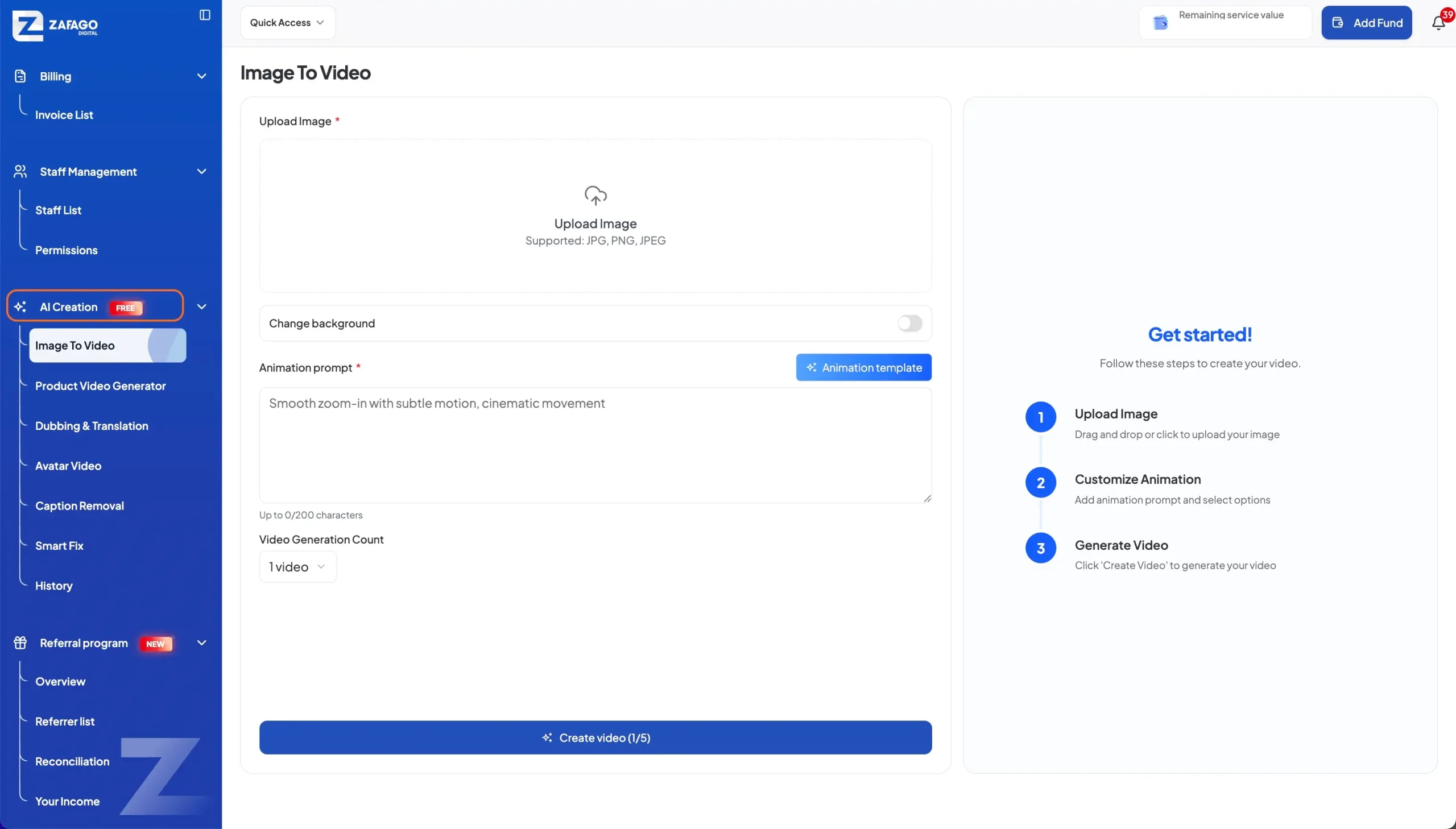Open the Referrer list
The image size is (1456, 829).
tap(65, 722)
